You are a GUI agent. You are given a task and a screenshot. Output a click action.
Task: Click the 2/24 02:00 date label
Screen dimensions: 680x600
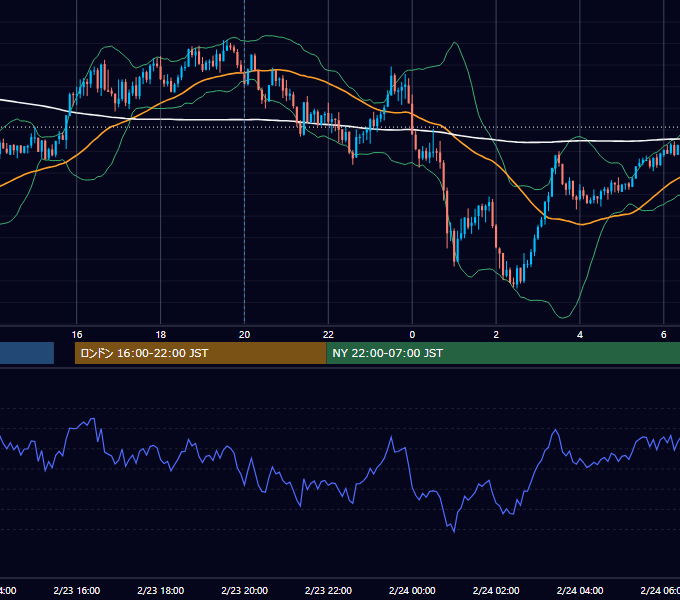(496, 590)
